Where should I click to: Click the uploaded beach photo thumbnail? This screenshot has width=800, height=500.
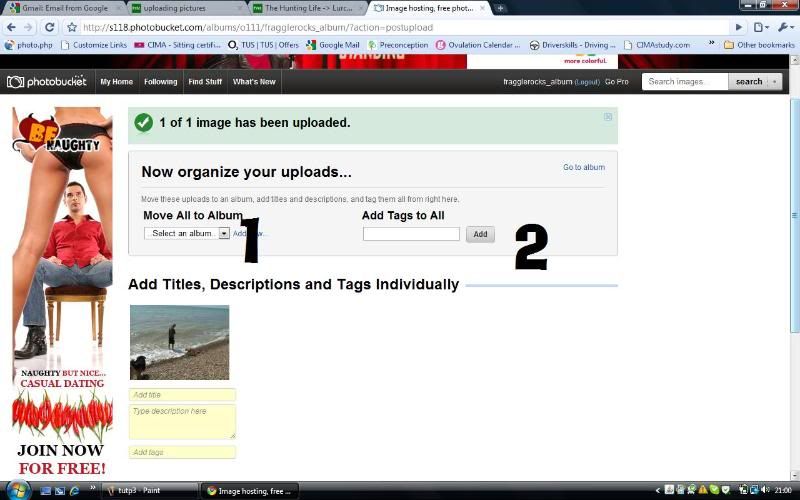coord(179,342)
